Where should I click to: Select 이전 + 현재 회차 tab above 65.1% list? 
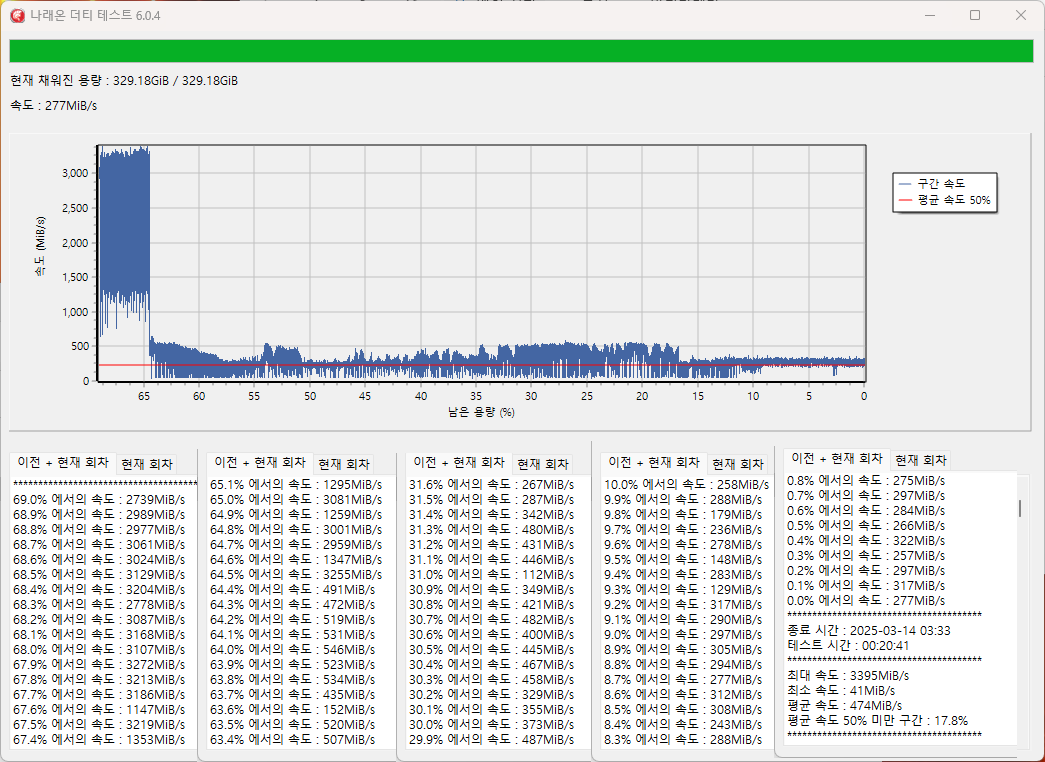260,462
